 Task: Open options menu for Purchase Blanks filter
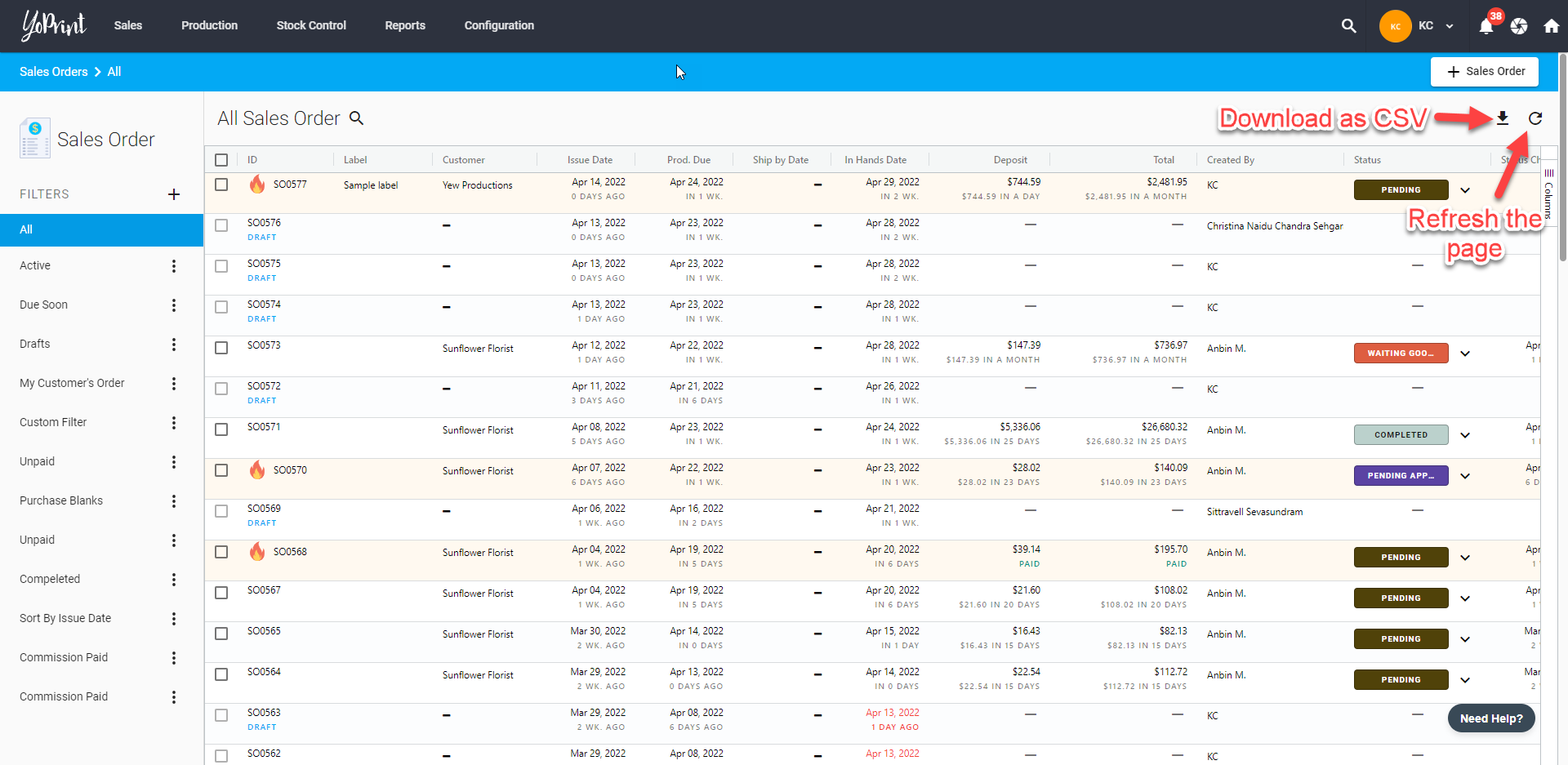point(174,501)
